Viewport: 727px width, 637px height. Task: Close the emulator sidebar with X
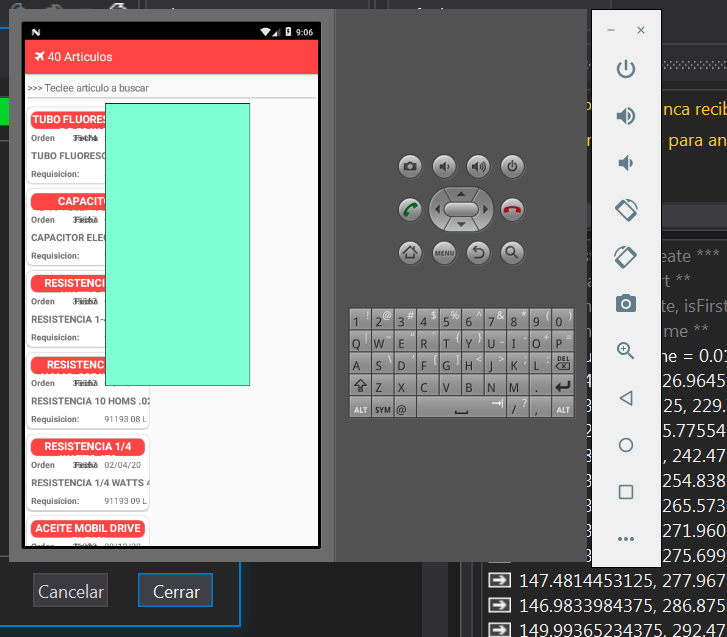point(641,30)
